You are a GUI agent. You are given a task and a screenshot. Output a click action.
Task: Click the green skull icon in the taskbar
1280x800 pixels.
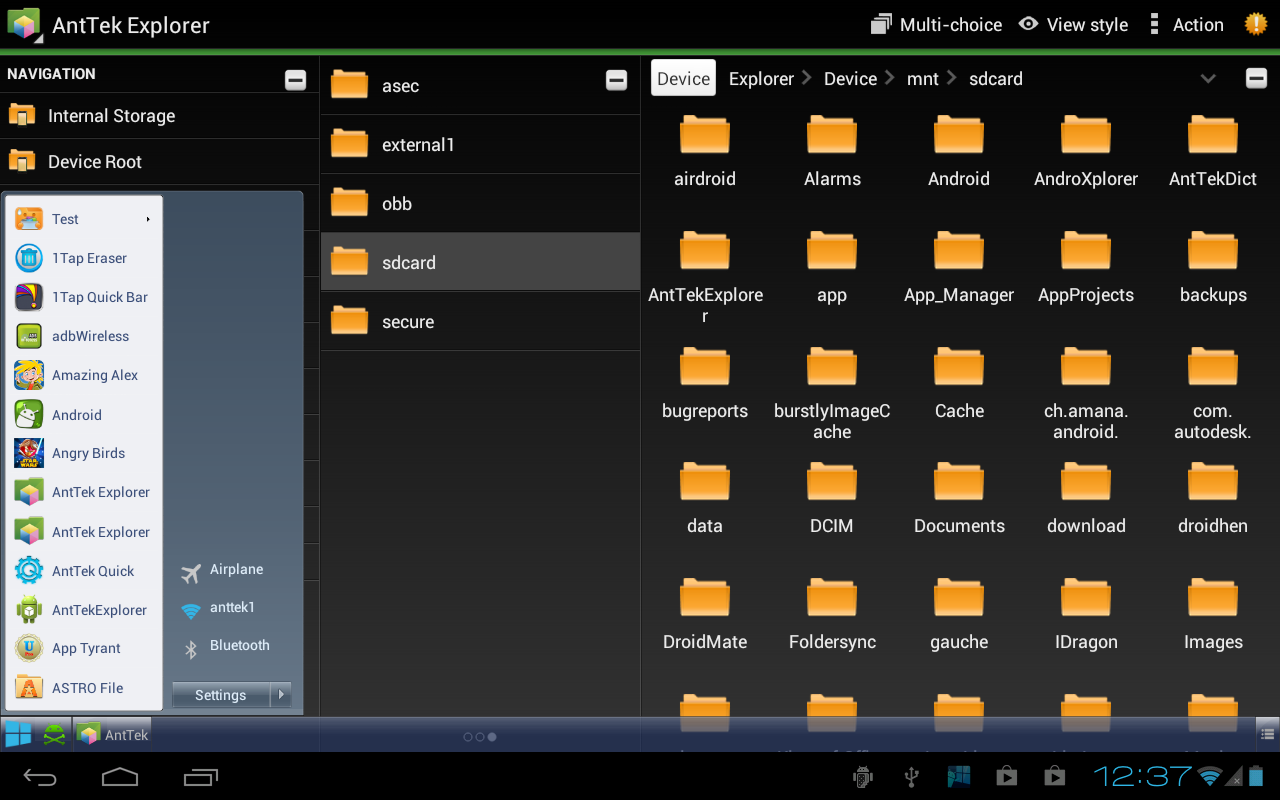54,735
